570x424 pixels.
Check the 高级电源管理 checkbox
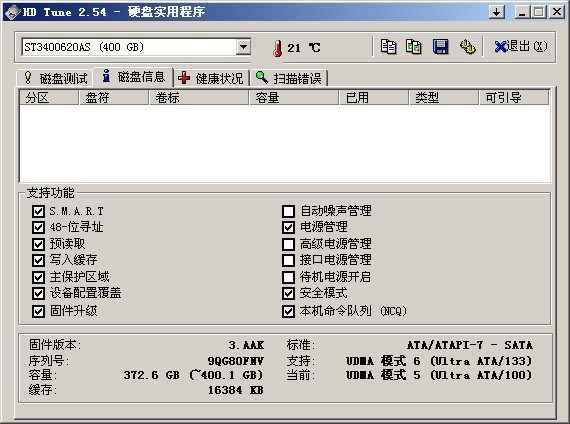pyautogui.click(x=288, y=244)
